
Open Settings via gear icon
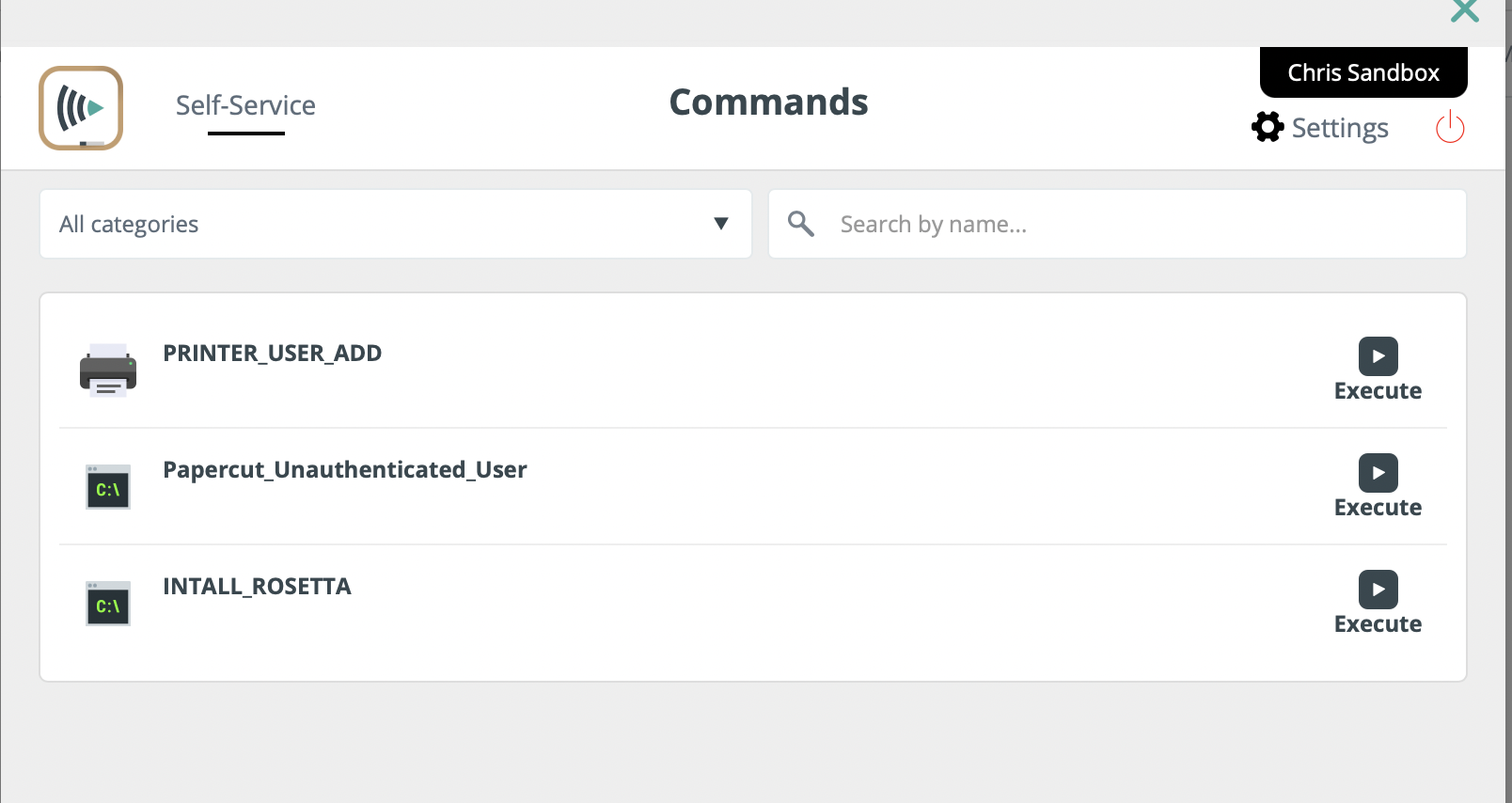pos(1268,126)
